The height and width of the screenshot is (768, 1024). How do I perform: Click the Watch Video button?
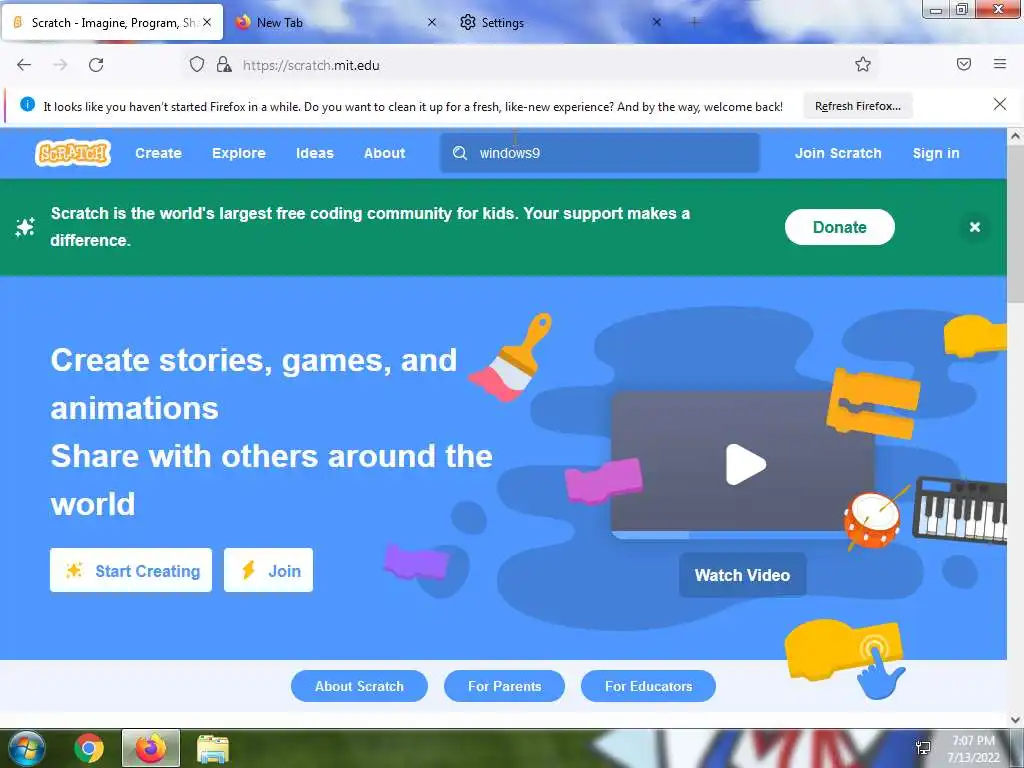click(743, 575)
